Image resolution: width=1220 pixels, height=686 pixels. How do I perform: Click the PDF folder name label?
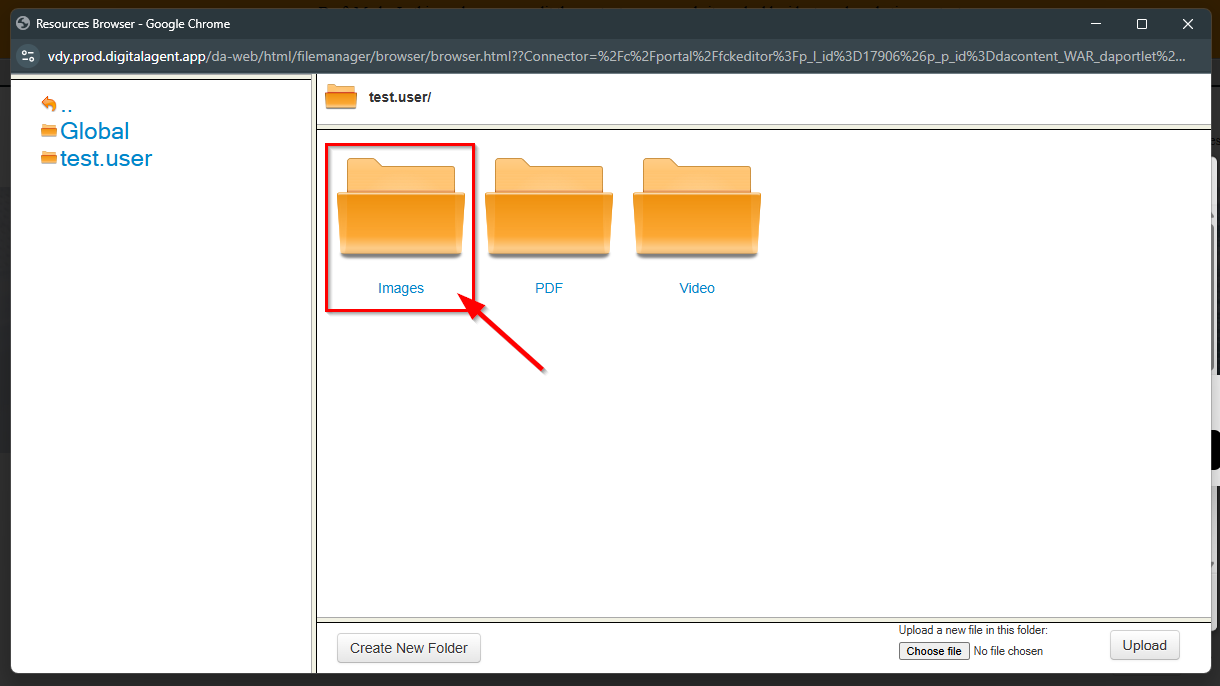[x=549, y=288]
